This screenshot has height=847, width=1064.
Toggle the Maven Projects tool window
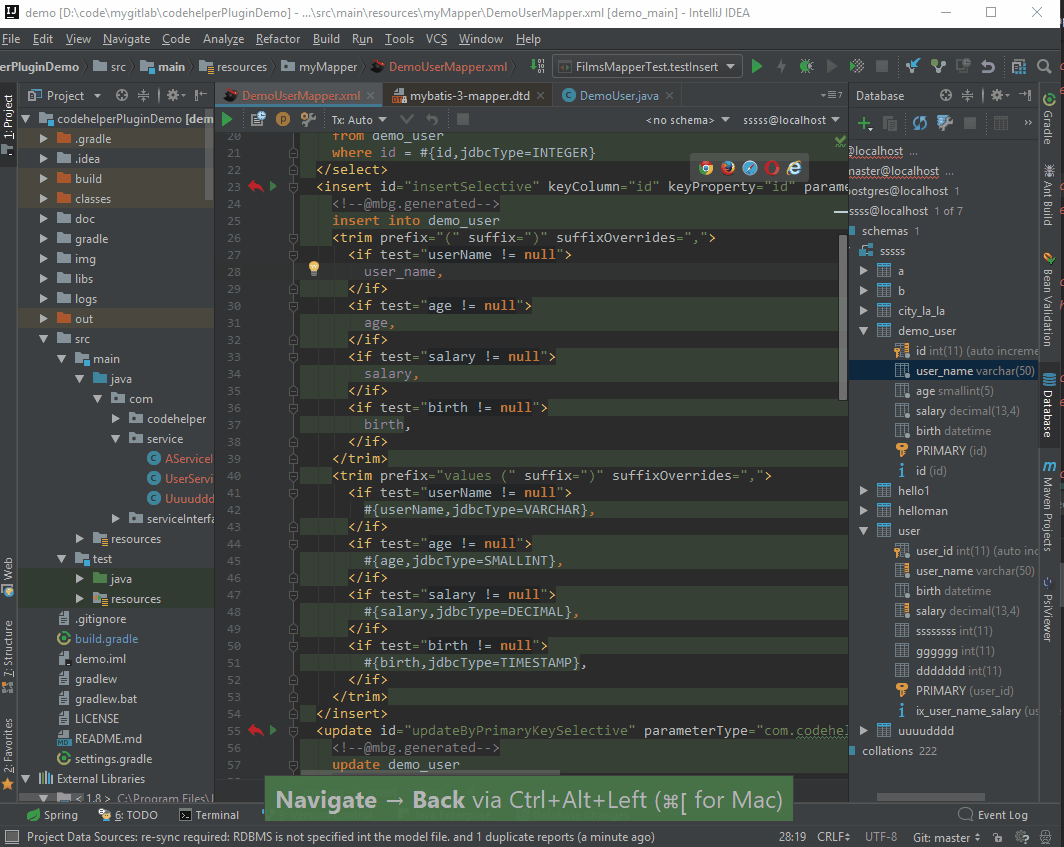click(x=1049, y=506)
